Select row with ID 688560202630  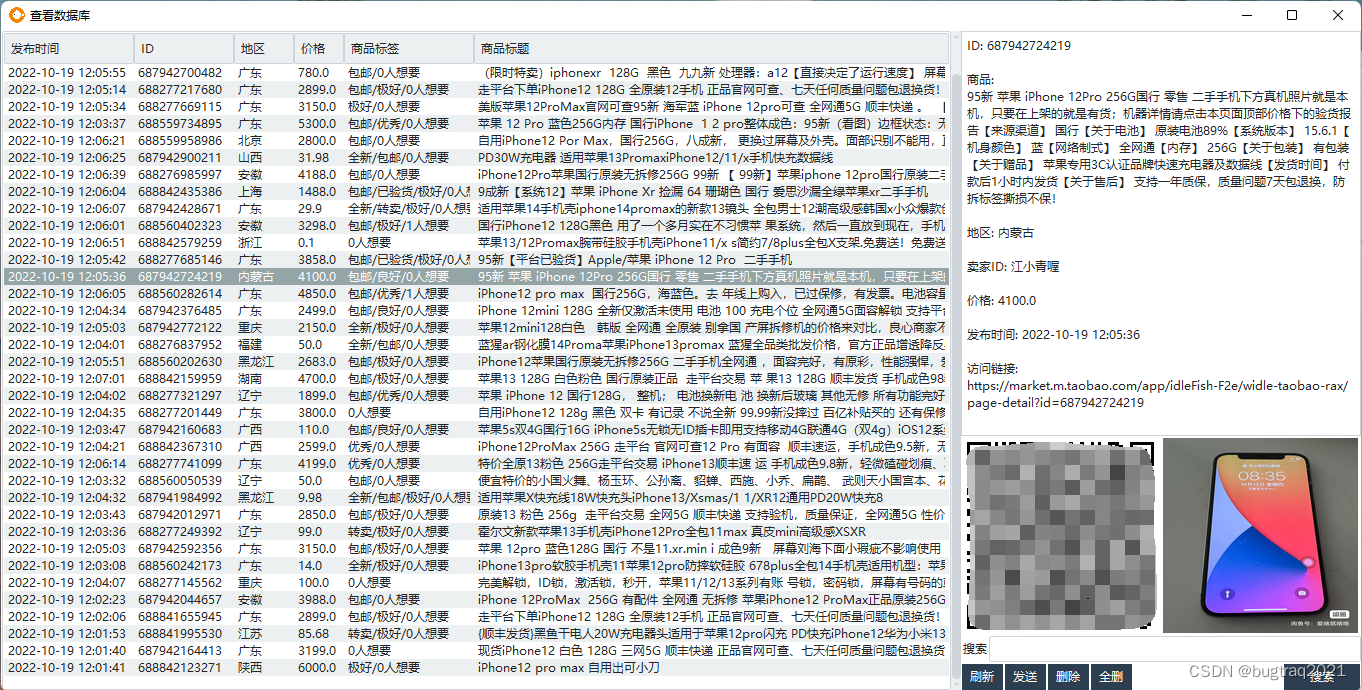tap(475, 362)
